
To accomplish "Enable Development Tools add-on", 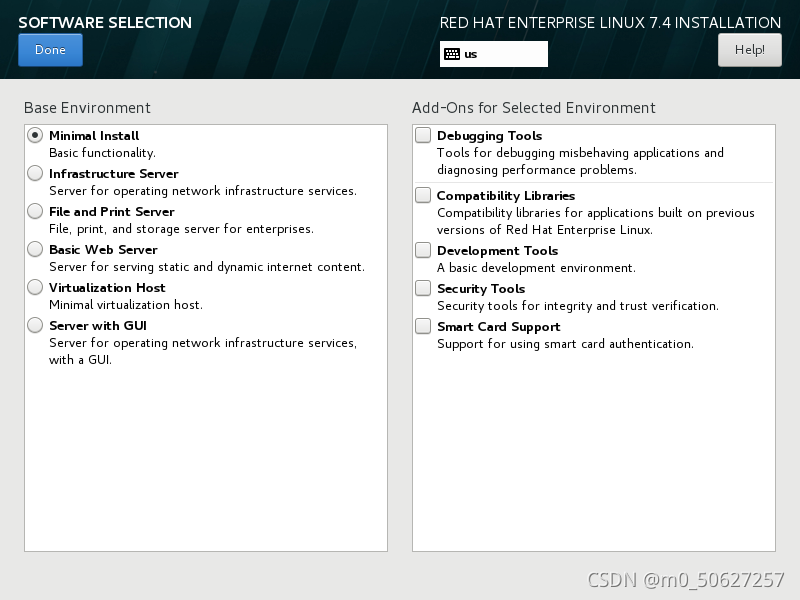I will [x=423, y=251].
